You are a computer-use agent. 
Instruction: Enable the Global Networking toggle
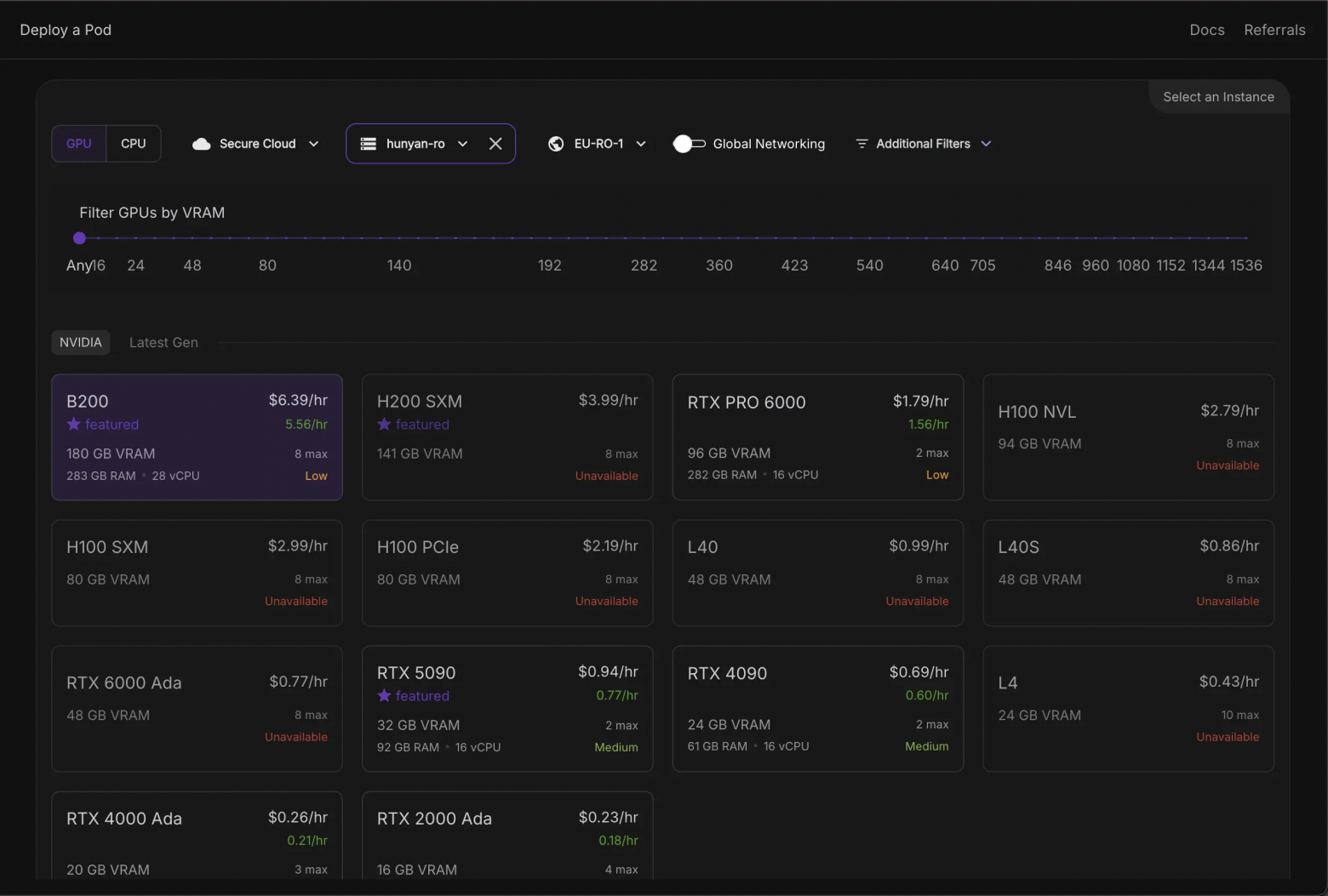tap(688, 144)
